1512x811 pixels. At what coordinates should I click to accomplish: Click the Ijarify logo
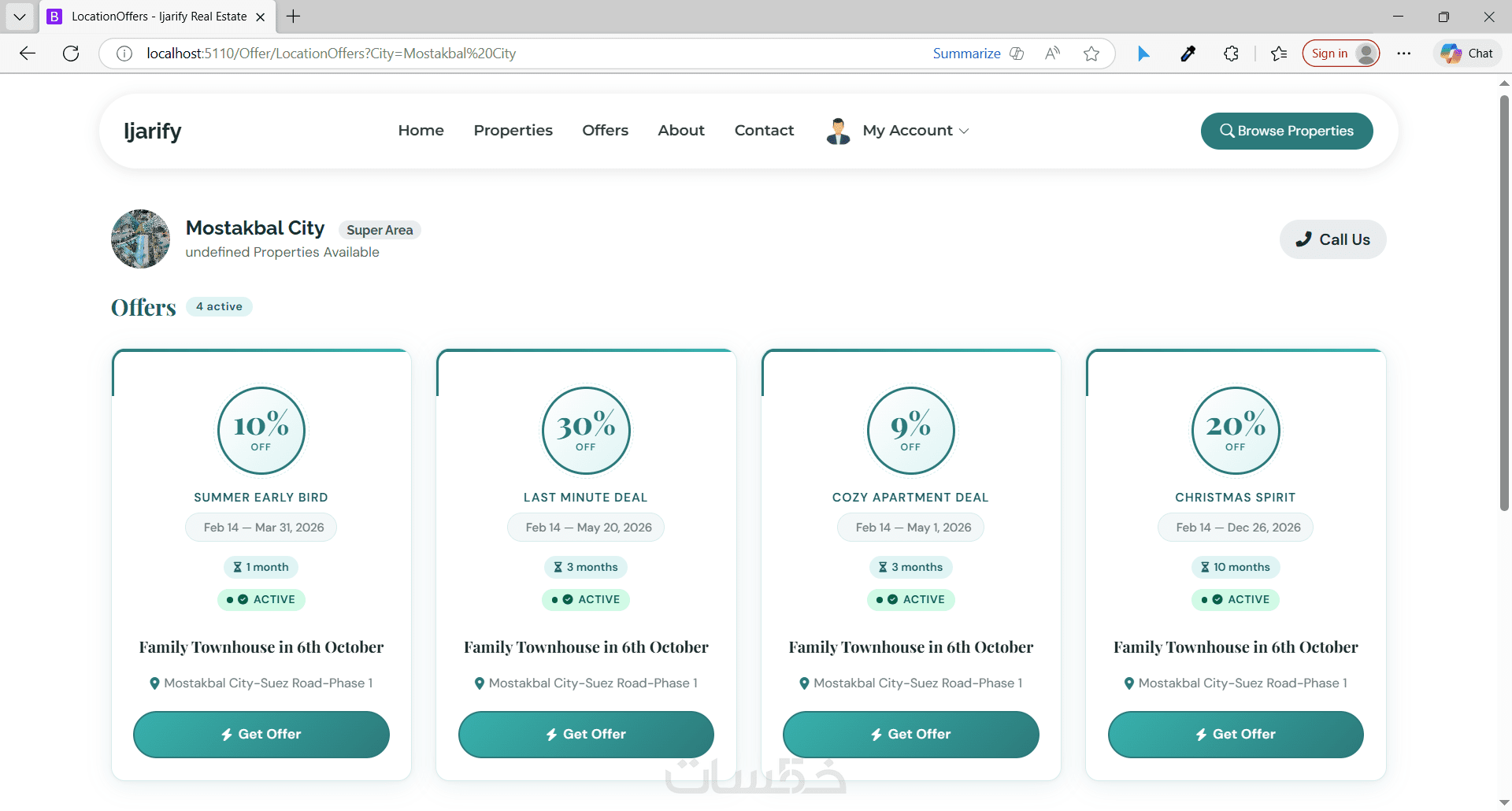153,131
